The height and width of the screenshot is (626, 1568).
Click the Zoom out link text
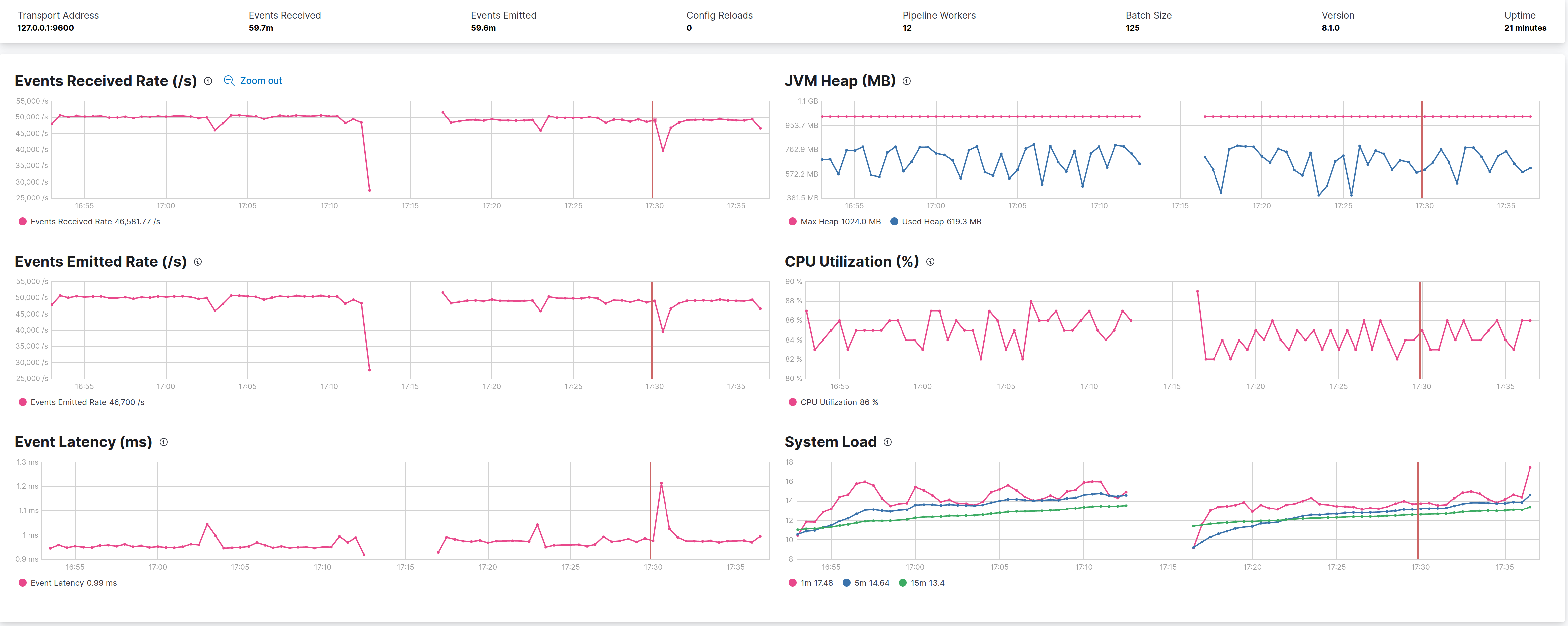261,80
